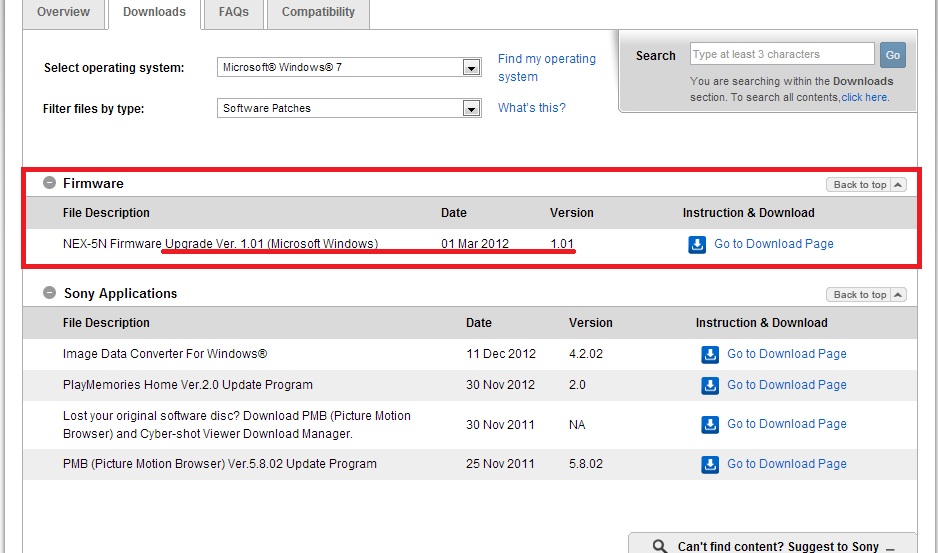The height and width of the screenshot is (553, 938).
Task: Focus the search input field
Action: pos(782,54)
